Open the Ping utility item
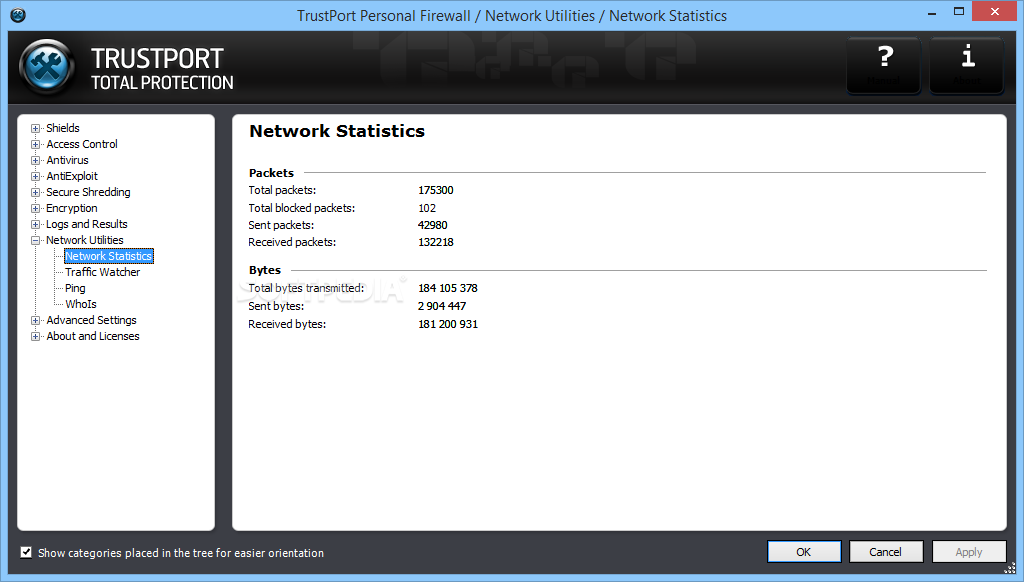Image resolution: width=1024 pixels, height=582 pixels. 75,288
